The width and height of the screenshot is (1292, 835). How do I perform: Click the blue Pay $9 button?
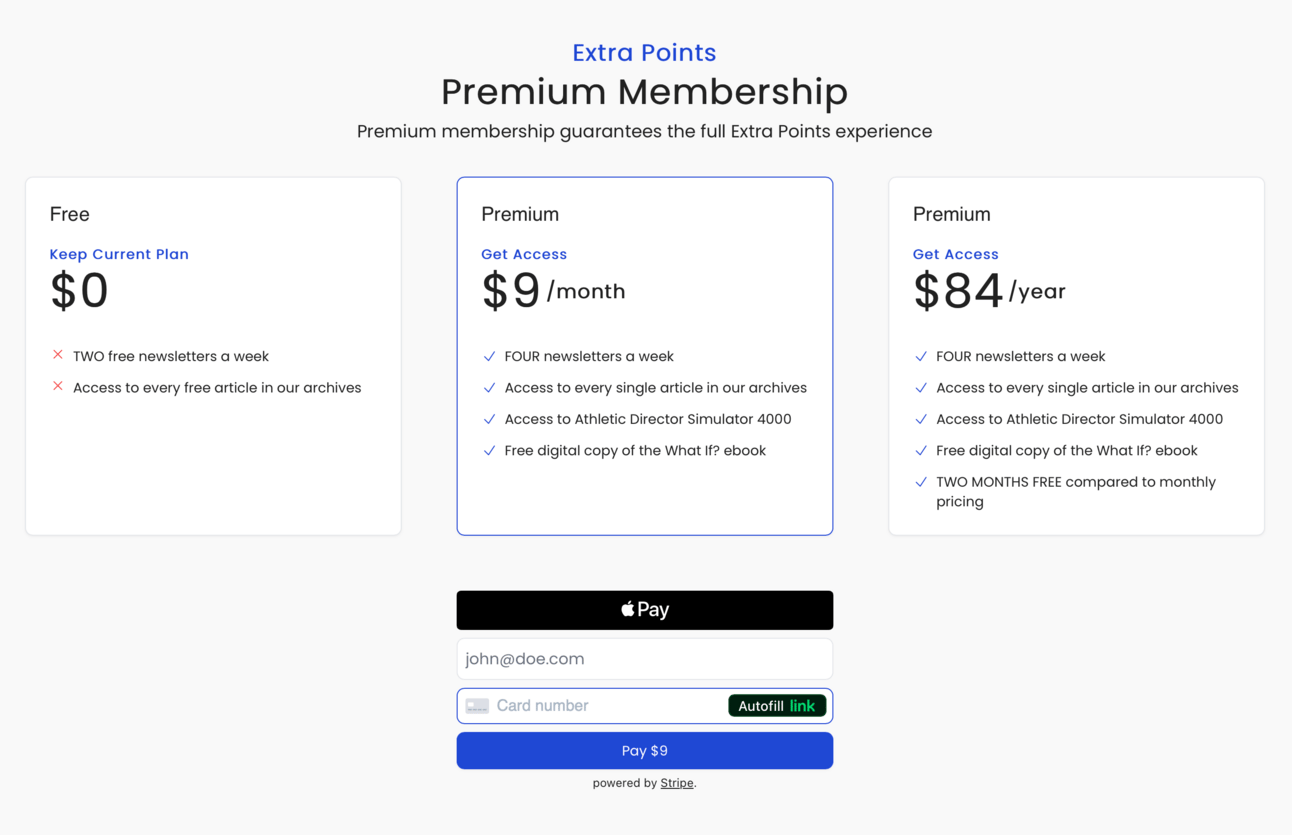(645, 751)
